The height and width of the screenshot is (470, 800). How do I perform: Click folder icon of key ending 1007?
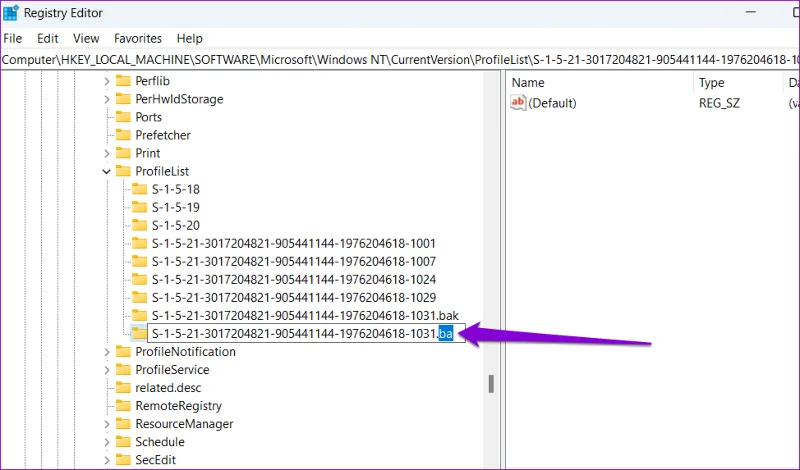[139, 261]
